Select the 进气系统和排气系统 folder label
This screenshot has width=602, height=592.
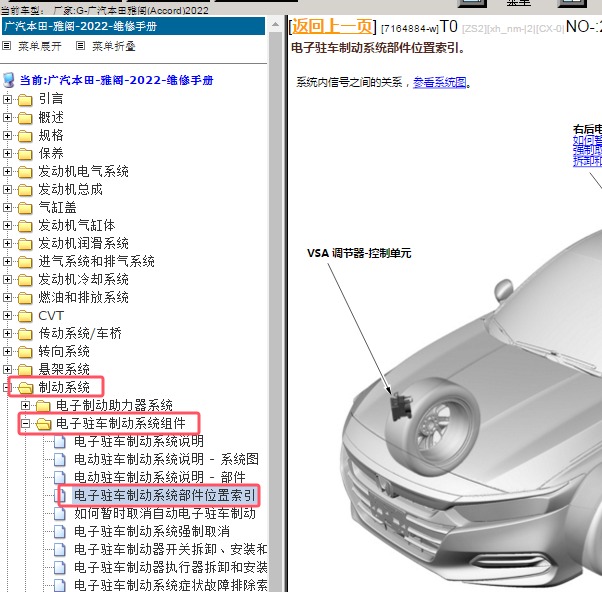pos(96,262)
